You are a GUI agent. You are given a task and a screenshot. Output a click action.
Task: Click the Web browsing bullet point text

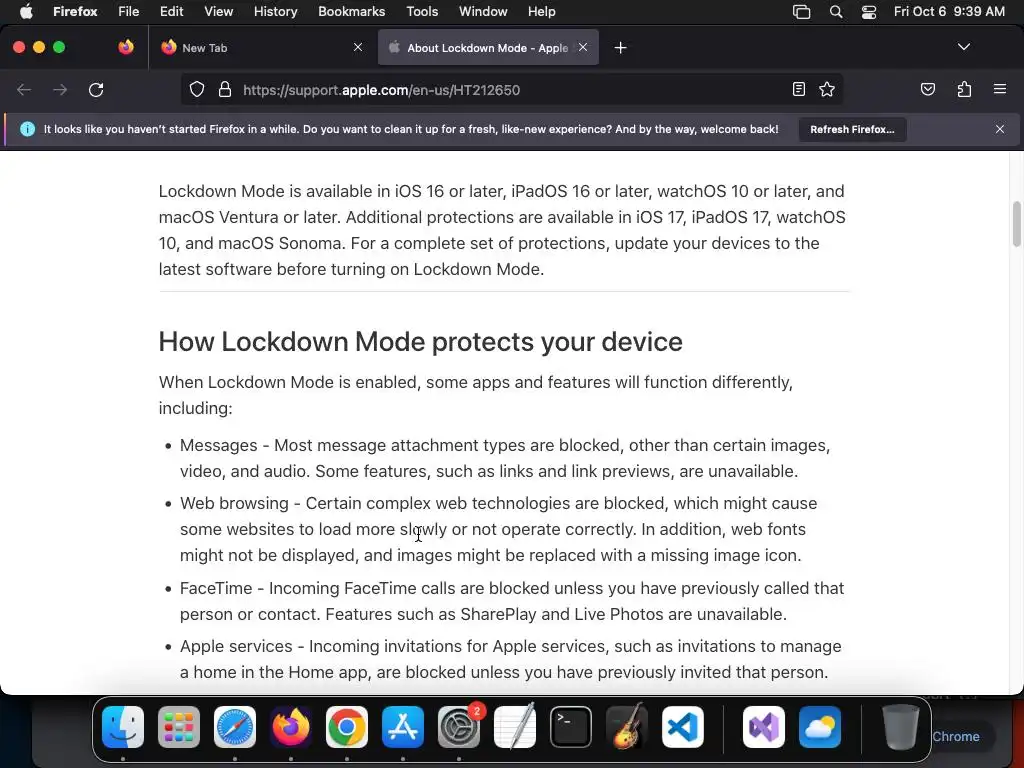pos(499,529)
